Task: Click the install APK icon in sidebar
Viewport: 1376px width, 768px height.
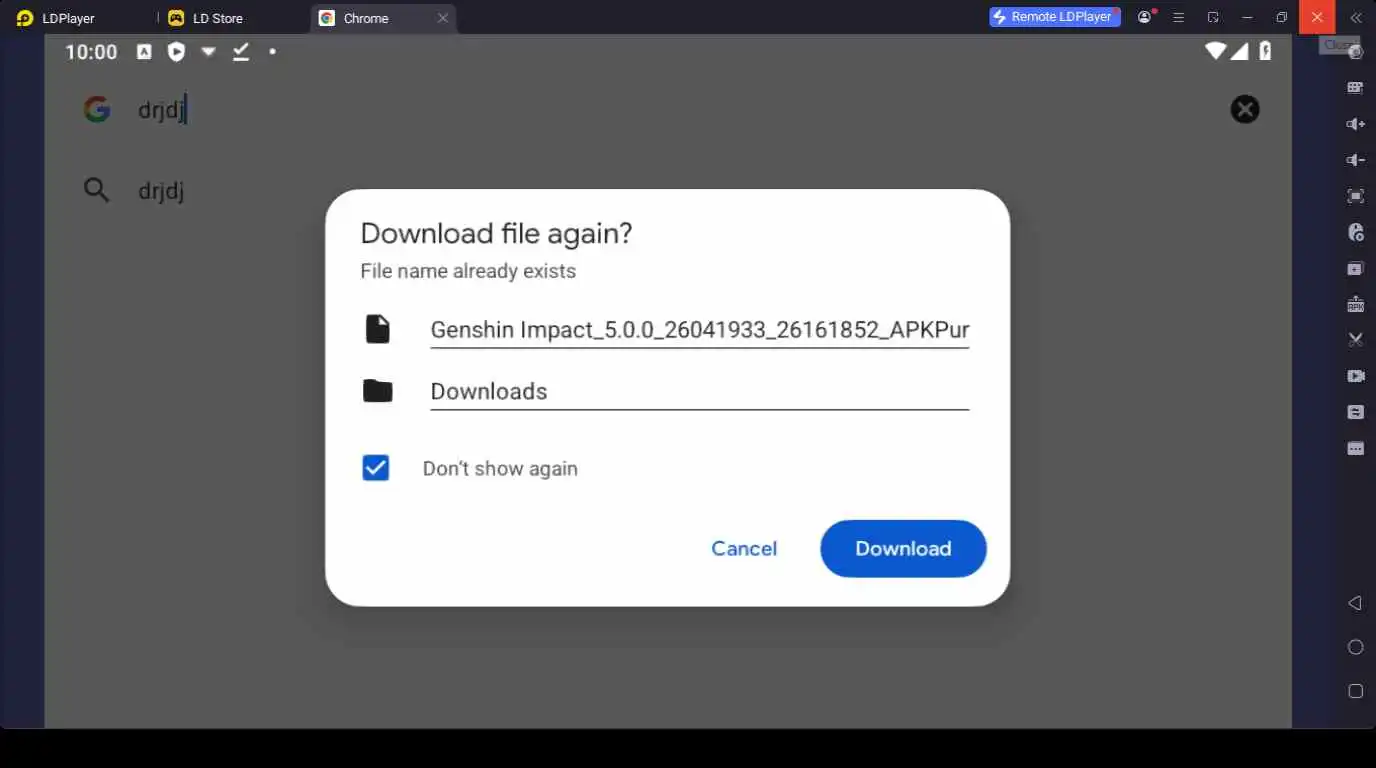Action: point(1355,304)
